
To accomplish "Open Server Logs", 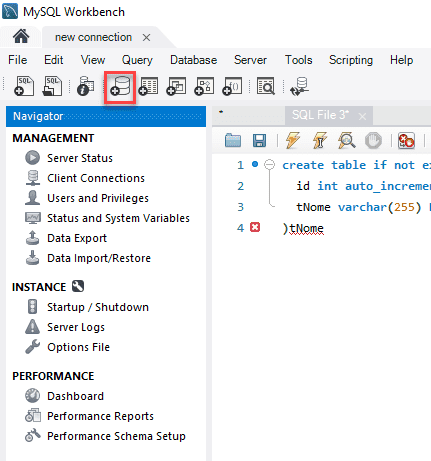I will coord(76,327).
